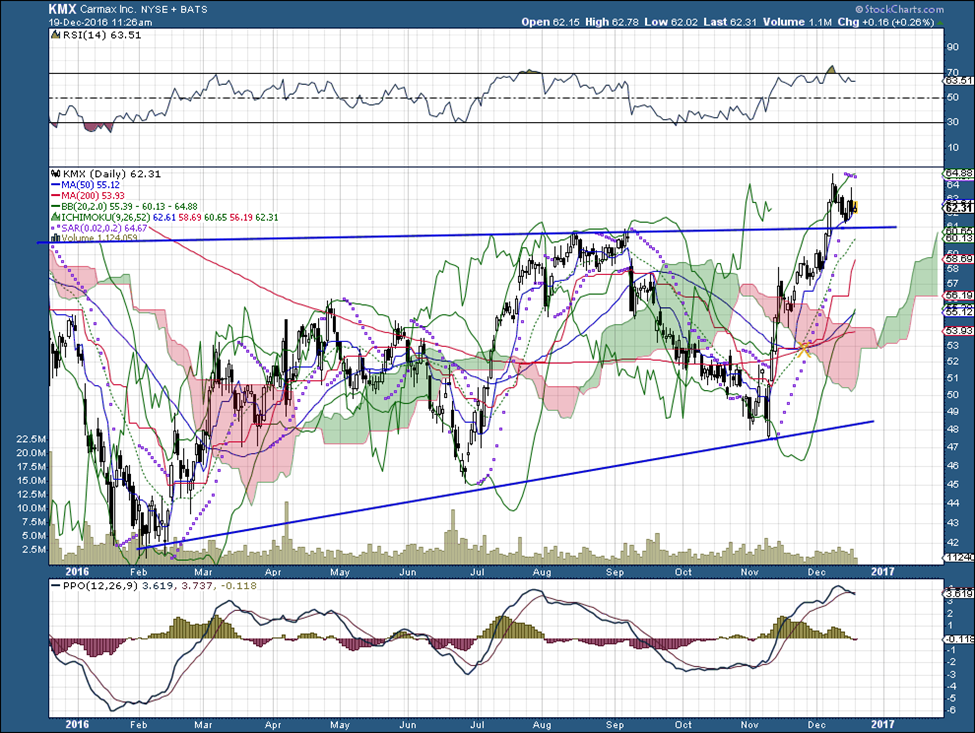Click the 42 label on price axis

[x=952, y=543]
